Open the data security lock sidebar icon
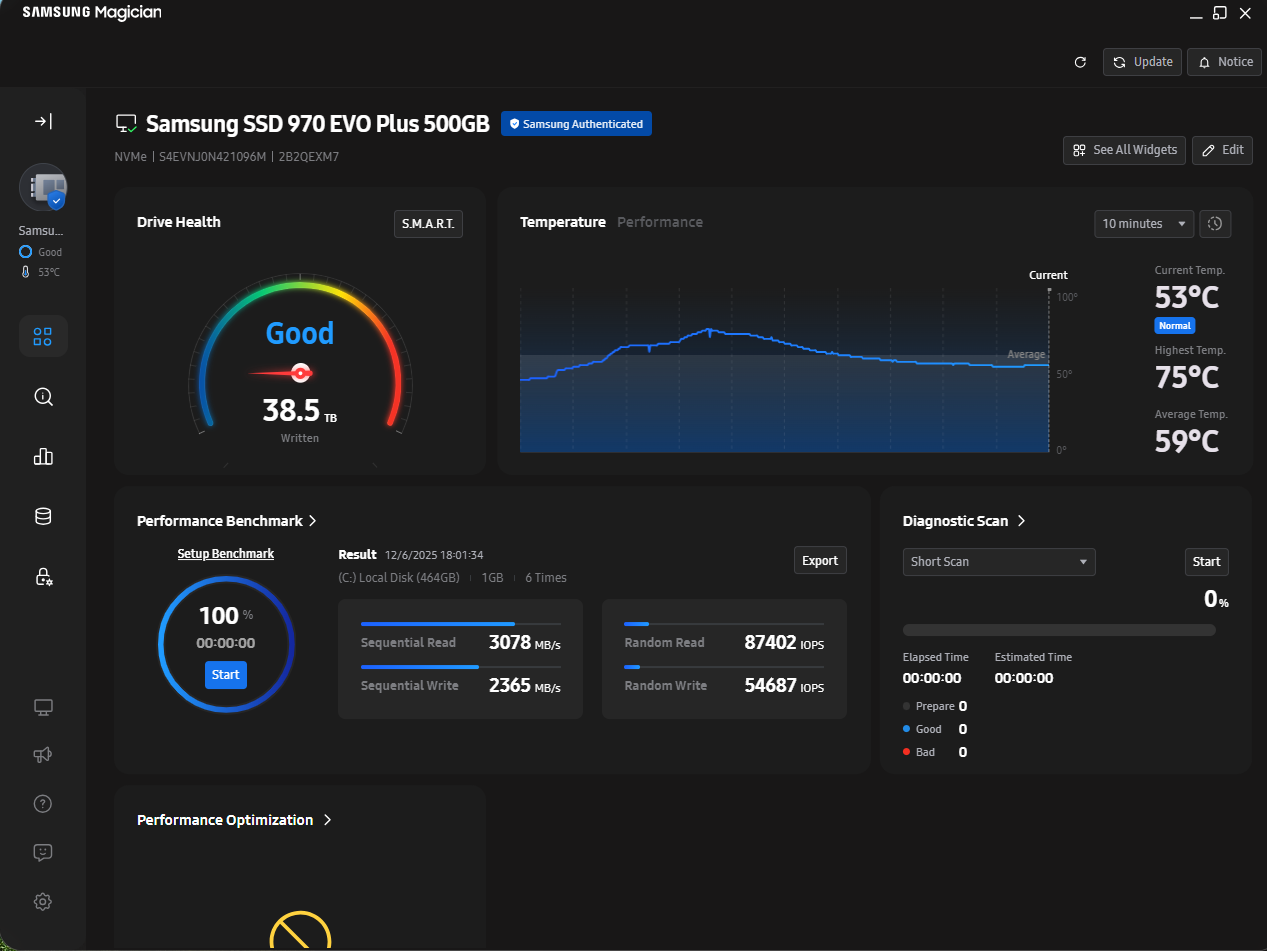Viewport: 1267px width, 951px height. (x=43, y=576)
